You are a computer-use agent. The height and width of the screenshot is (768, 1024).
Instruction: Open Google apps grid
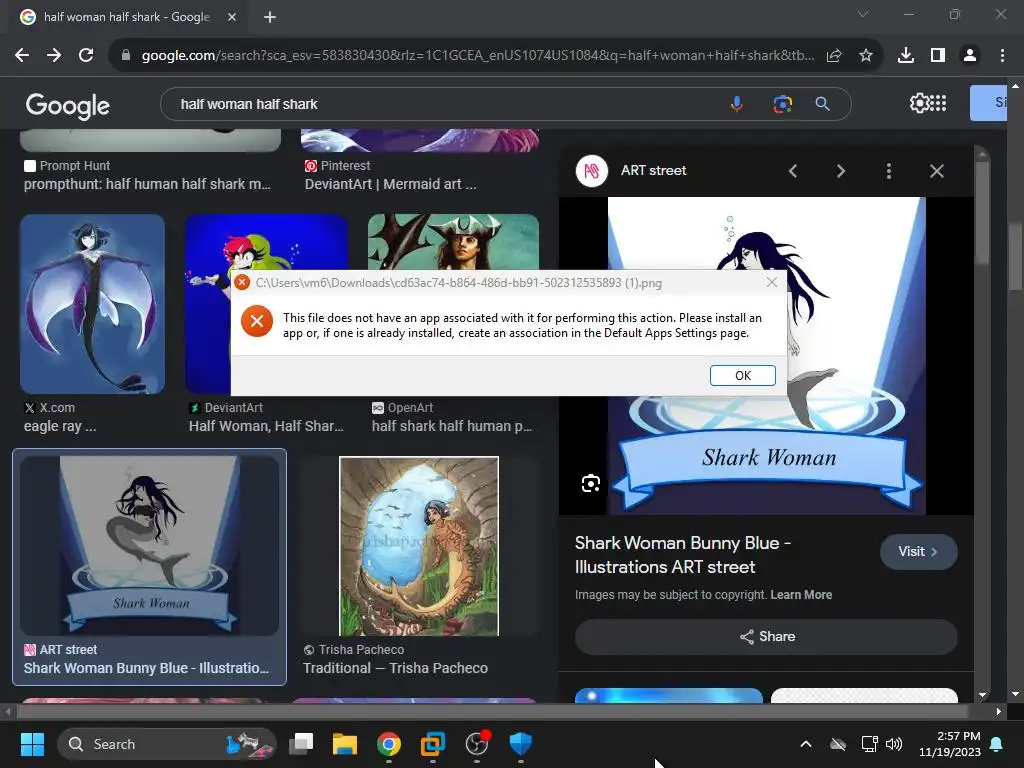pyautogui.click(x=938, y=103)
